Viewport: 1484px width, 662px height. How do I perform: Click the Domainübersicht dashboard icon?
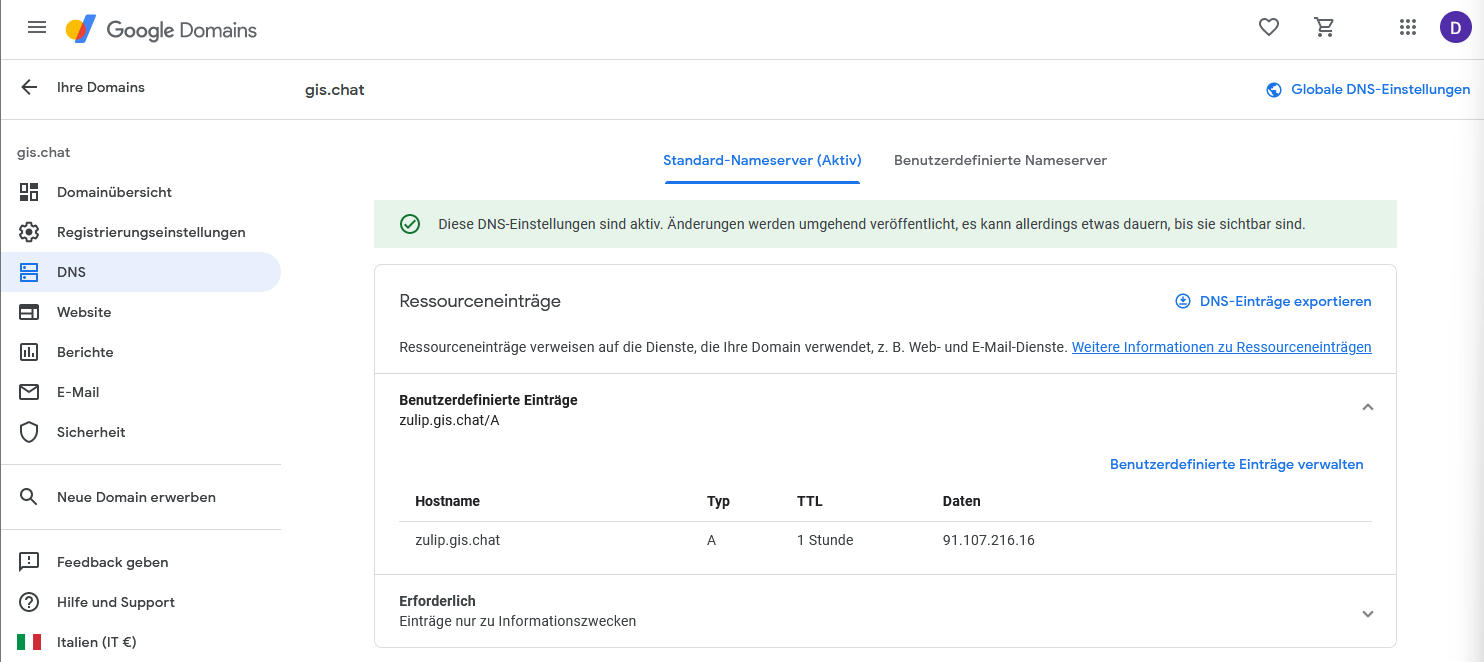tap(29, 192)
